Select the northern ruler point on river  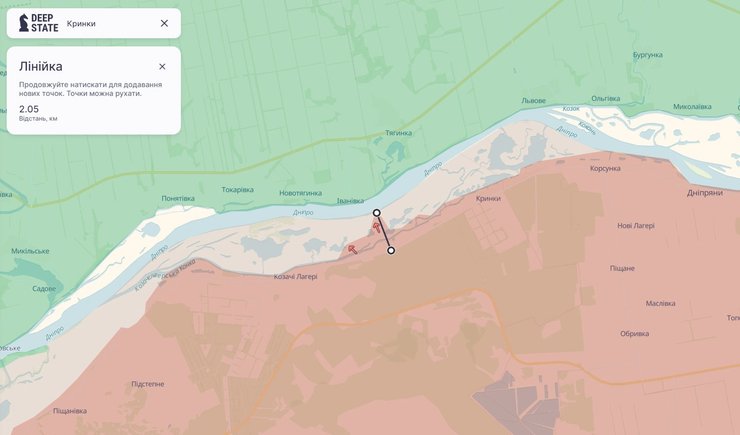376,213
